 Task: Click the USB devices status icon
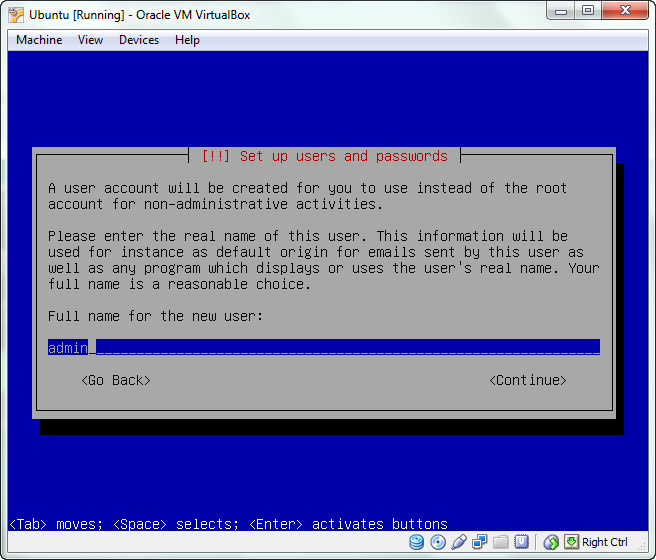click(459, 542)
